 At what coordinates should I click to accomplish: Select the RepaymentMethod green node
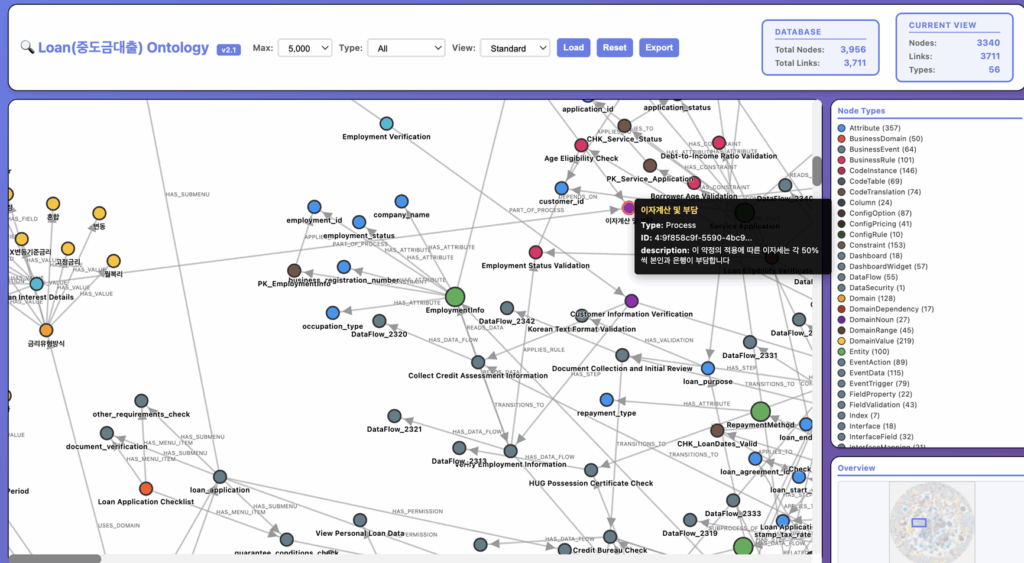point(760,411)
